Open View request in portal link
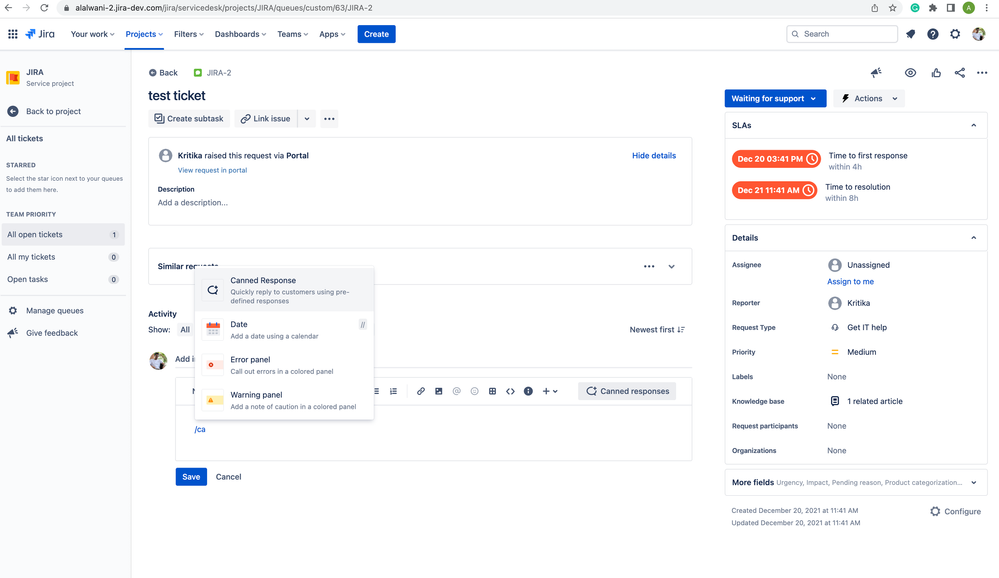Screen dimensions: 999x578 212,170
